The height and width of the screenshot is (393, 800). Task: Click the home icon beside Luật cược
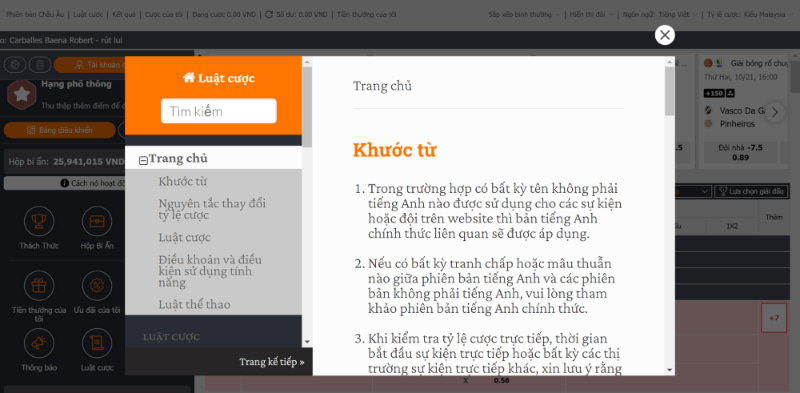pyautogui.click(x=189, y=78)
